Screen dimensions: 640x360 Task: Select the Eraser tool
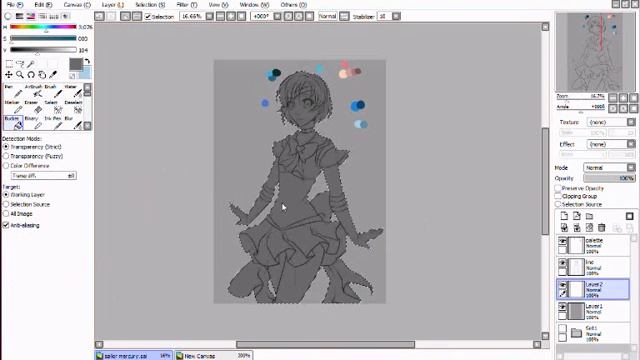coord(33,107)
